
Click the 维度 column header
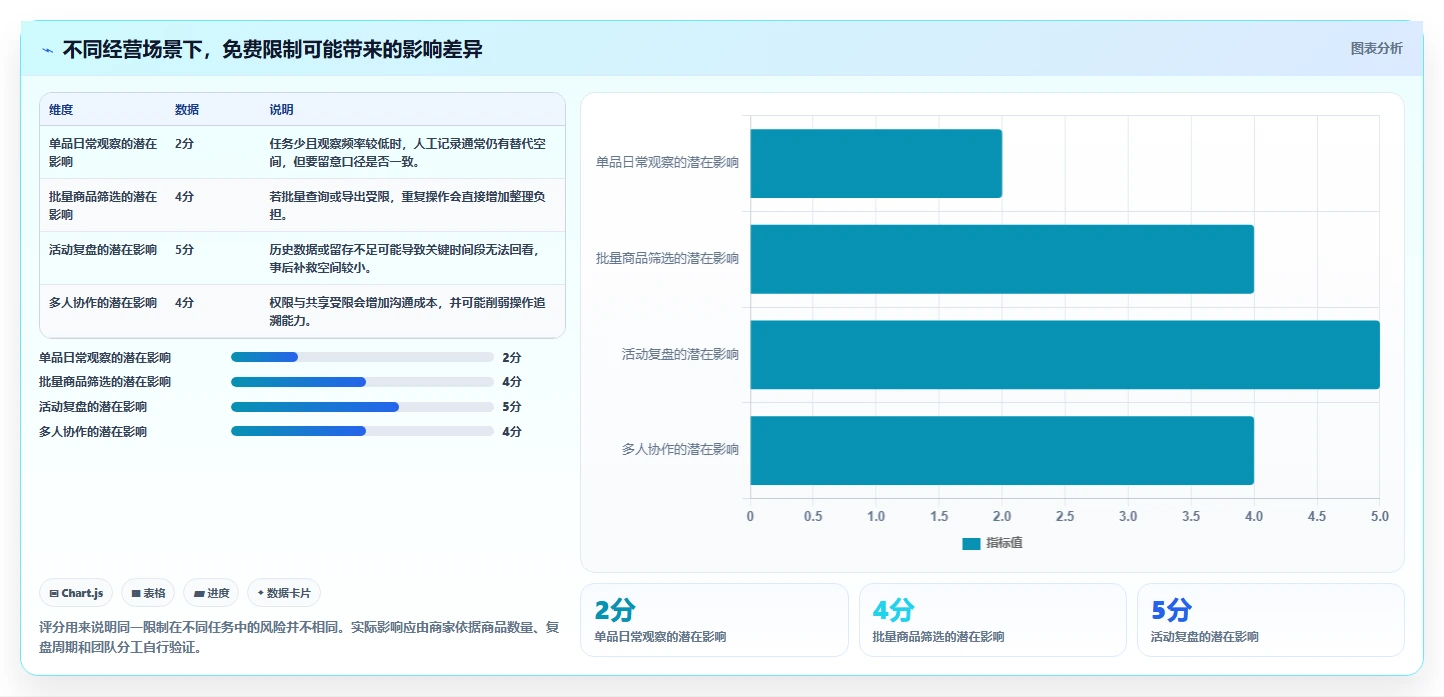61,110
